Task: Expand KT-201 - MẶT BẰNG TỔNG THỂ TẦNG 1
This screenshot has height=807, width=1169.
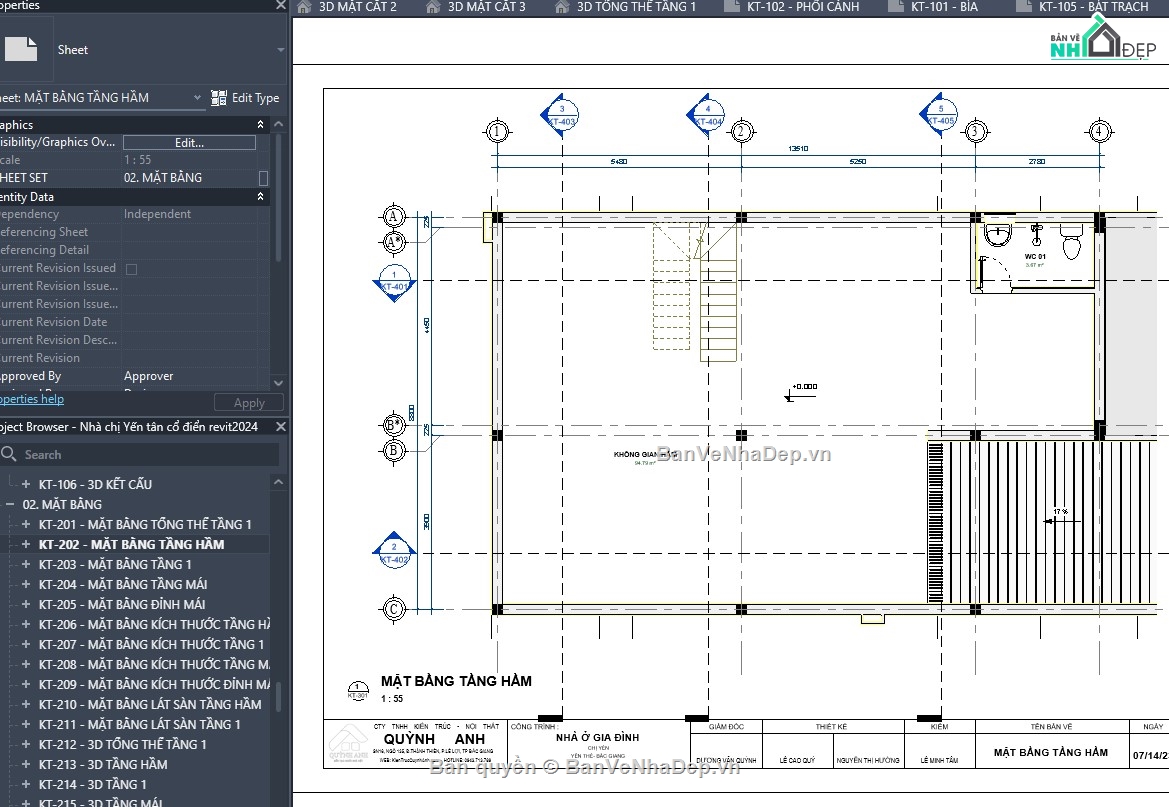Action: (x=26, y=524)
